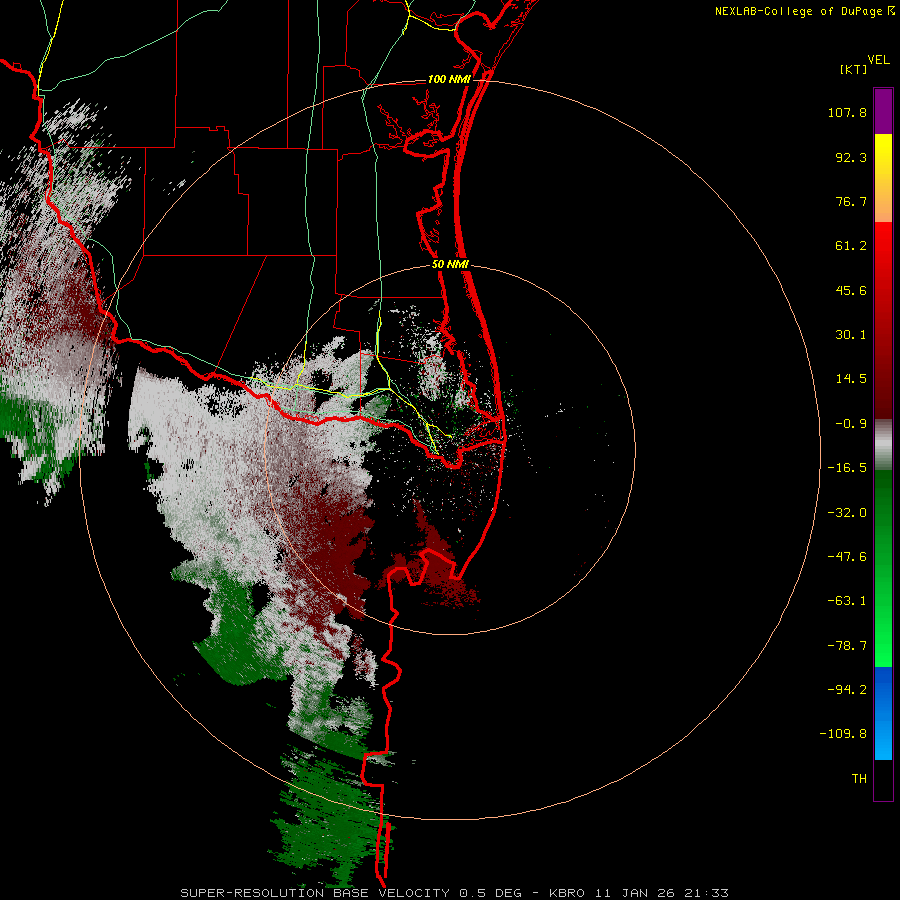Click the 61.2 velocity scale value
Image resolution: width=900 pixels, height=900 pixels.
(x=851, y=246)
